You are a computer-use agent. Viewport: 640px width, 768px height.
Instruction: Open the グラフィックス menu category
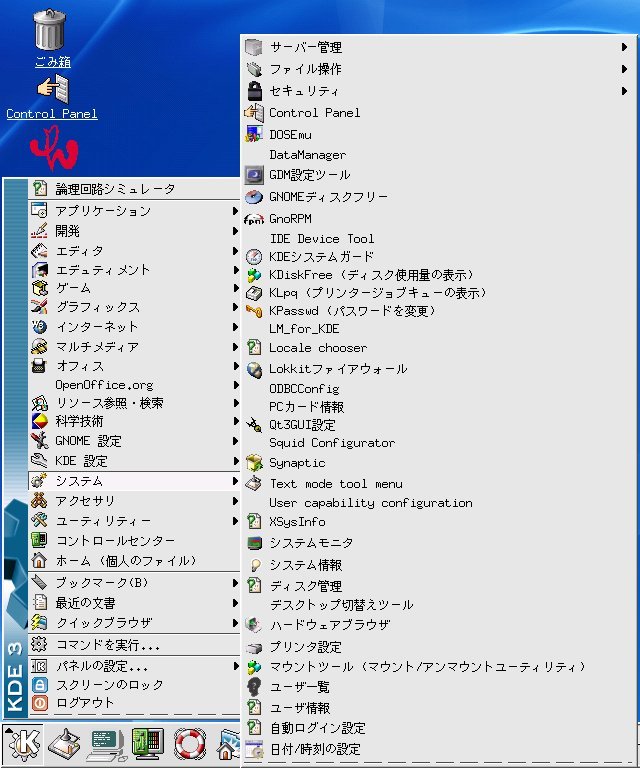(x=134, y=307)
